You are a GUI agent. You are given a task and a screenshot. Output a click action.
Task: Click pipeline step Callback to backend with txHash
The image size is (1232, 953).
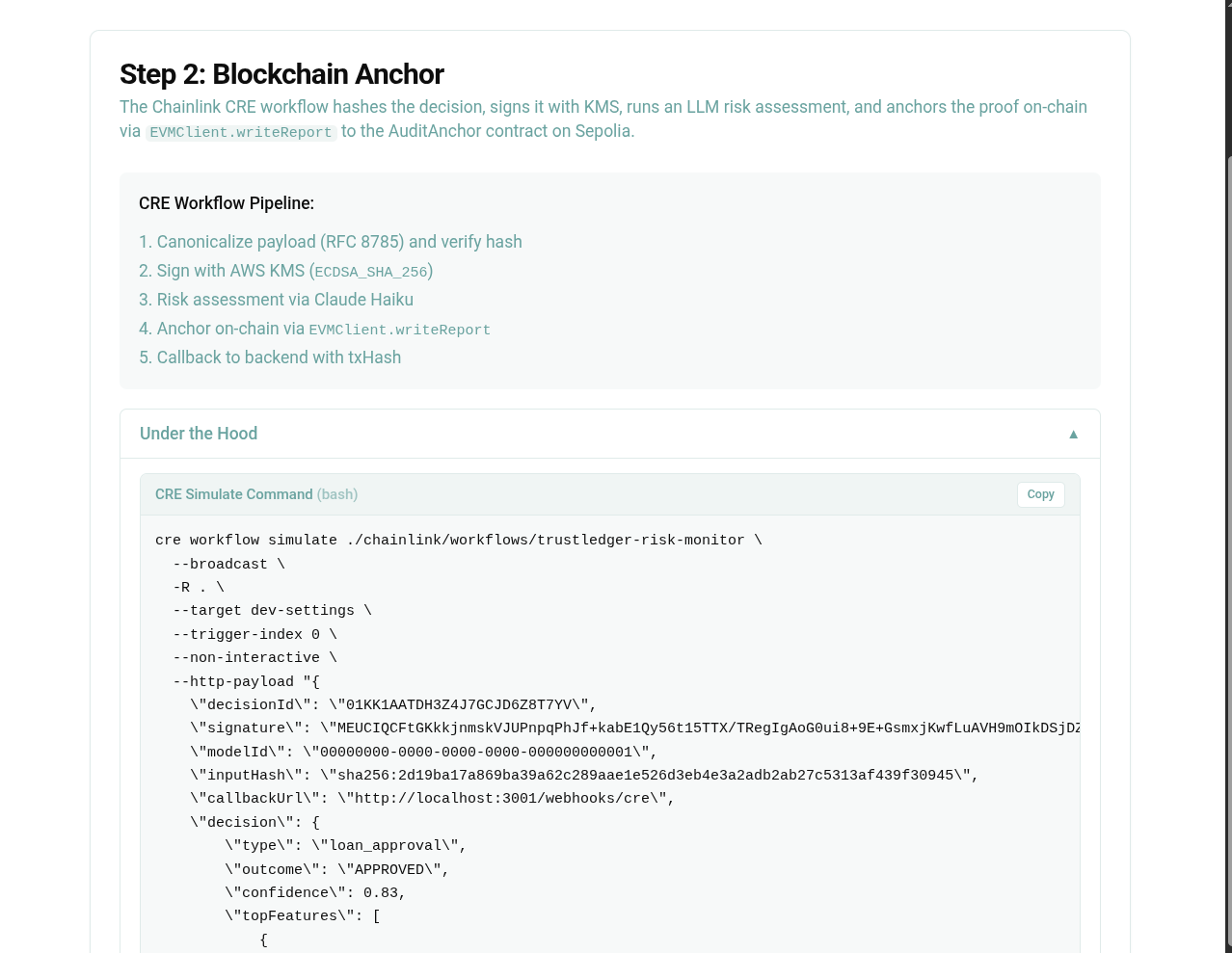[270, 357]
